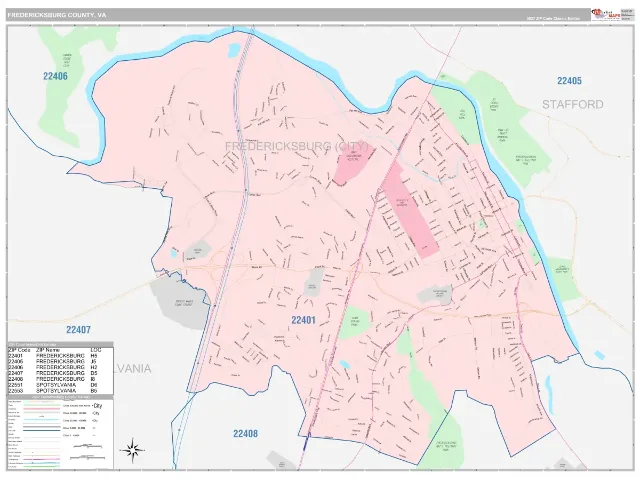Select table row with location D5
Viewport: 640px width, 480px height.
[60, 373]
